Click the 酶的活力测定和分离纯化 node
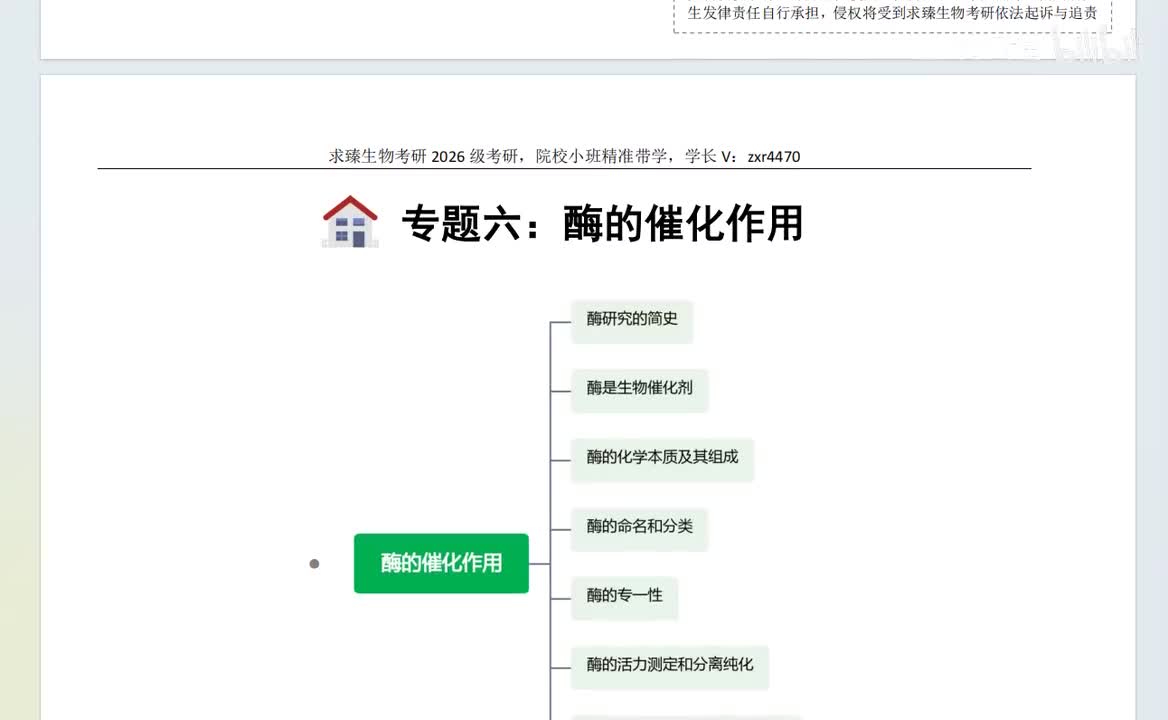The height and width of the screenshot is (720, 1168). (670, 666)
